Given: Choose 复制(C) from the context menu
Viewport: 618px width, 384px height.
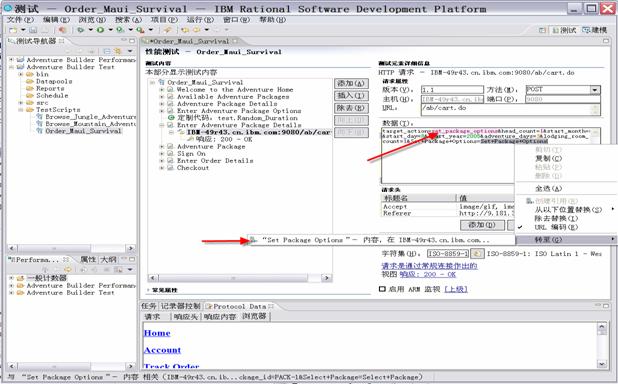Looking at the screenshot, I should [x=548, y=158].
